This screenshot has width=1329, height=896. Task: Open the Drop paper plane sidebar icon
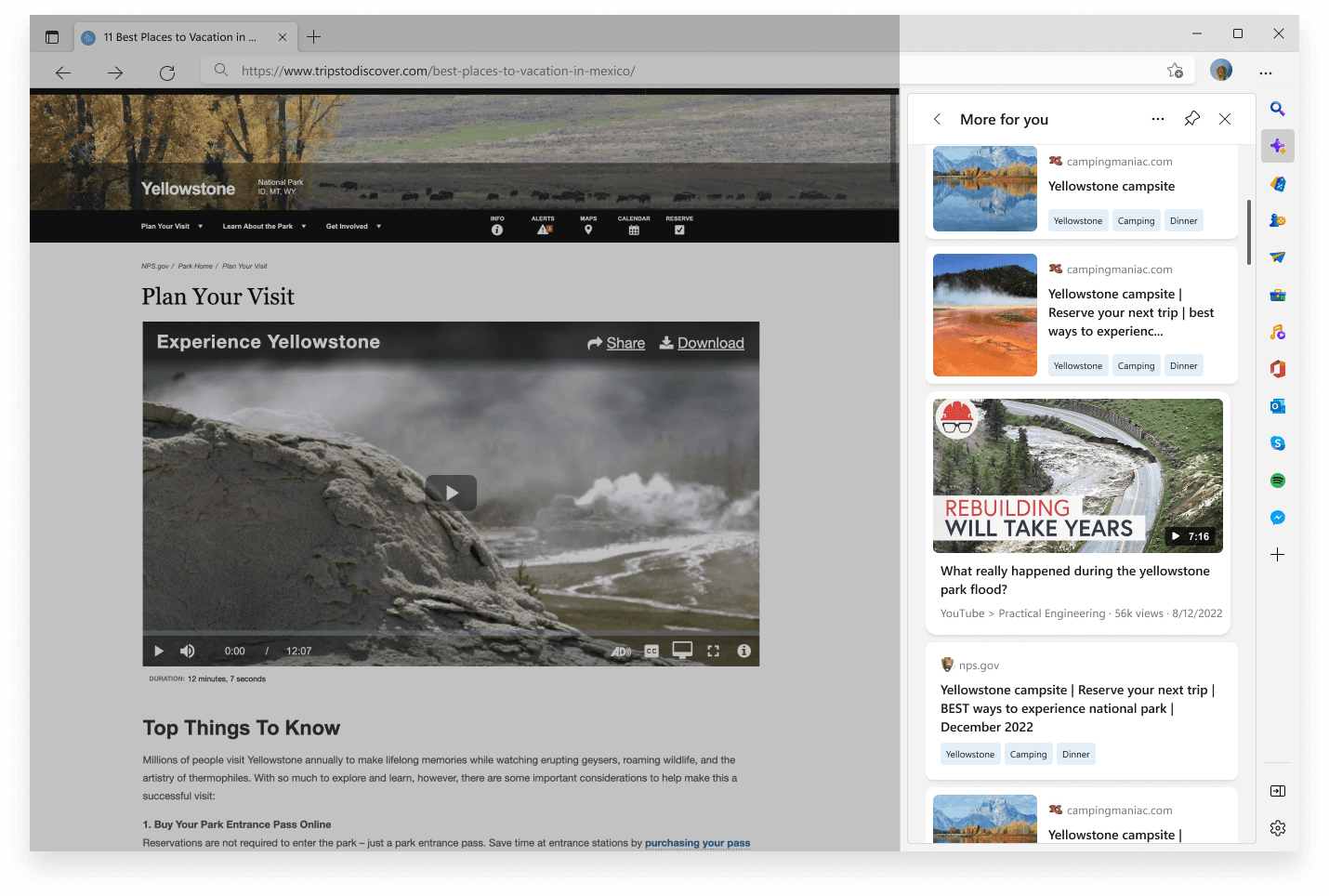tap(1278, 257)
